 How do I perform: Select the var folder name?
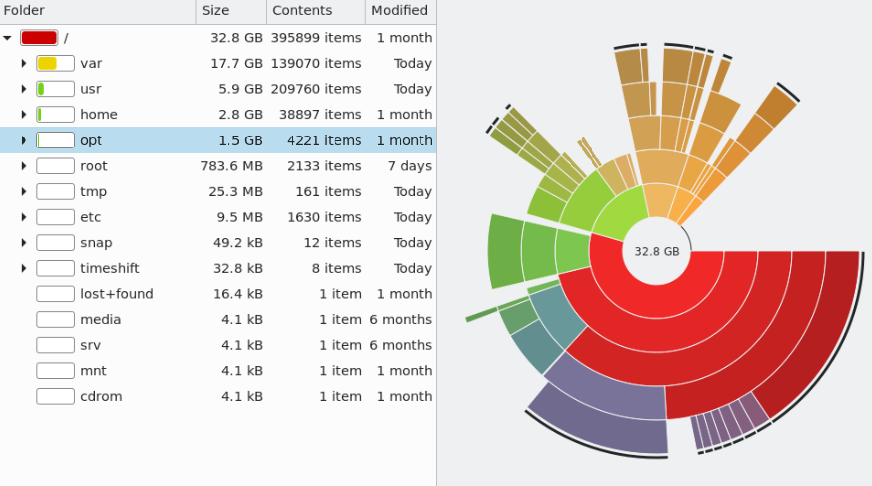tap(91, 63)
